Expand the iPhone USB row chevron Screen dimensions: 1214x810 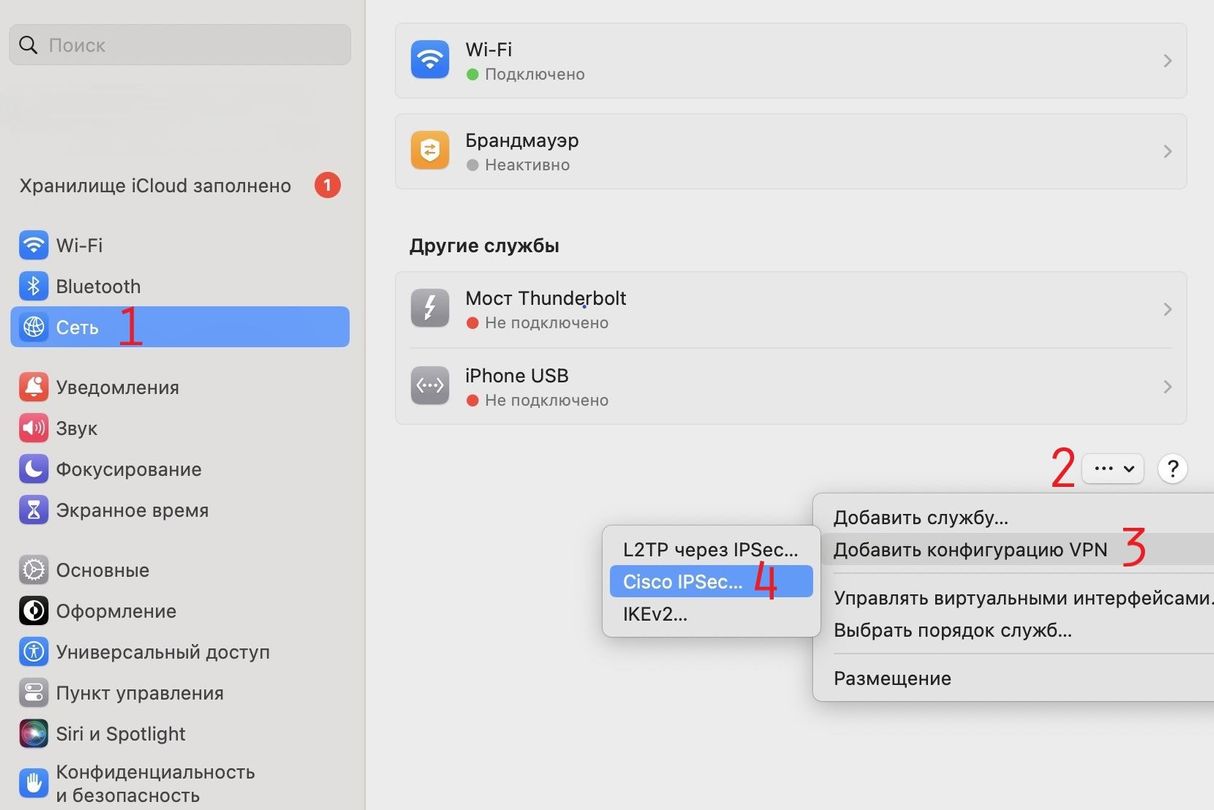(1167, 387)
